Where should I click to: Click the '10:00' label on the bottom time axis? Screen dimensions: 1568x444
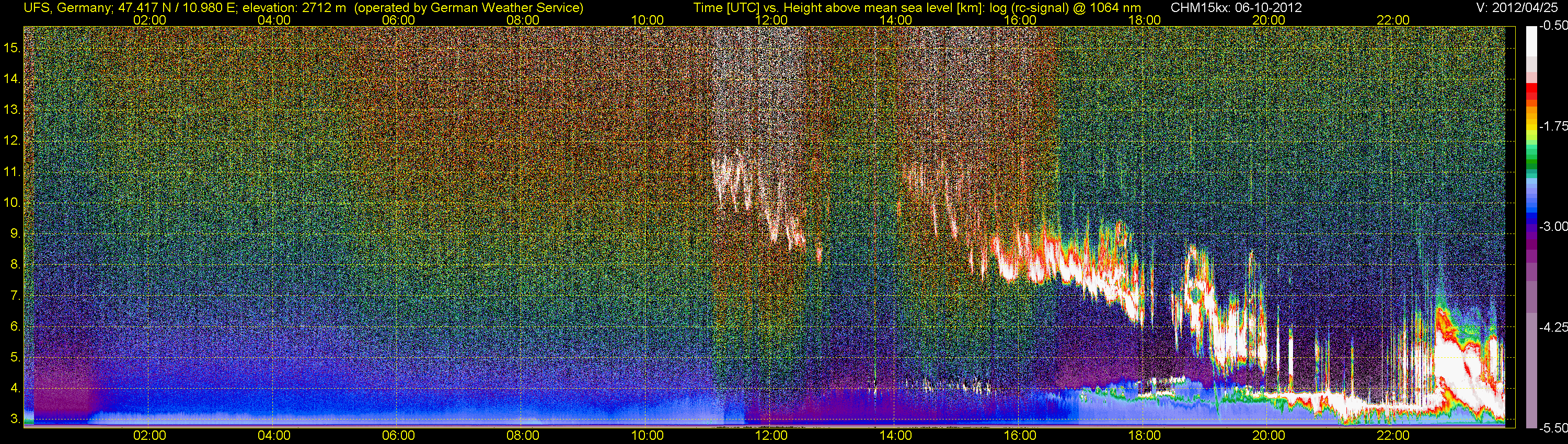coord(647,436)
